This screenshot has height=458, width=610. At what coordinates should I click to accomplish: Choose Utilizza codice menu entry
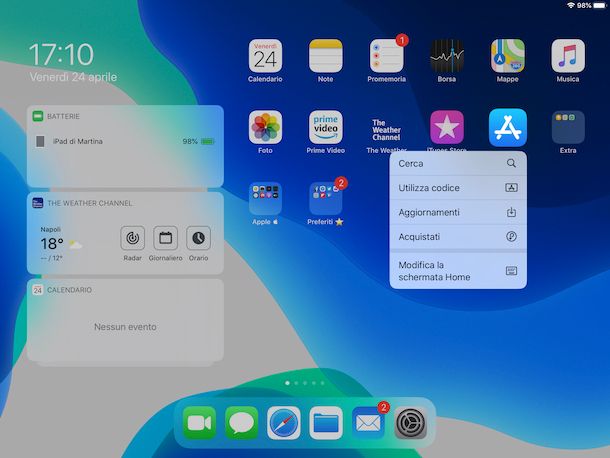[458, 188]
